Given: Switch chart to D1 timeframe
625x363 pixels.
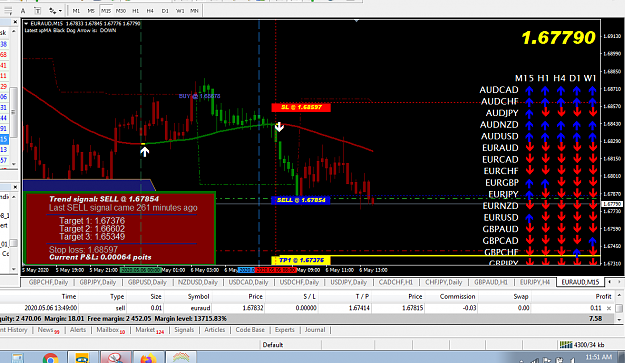Looking at the screenshot, I should 165,11.
